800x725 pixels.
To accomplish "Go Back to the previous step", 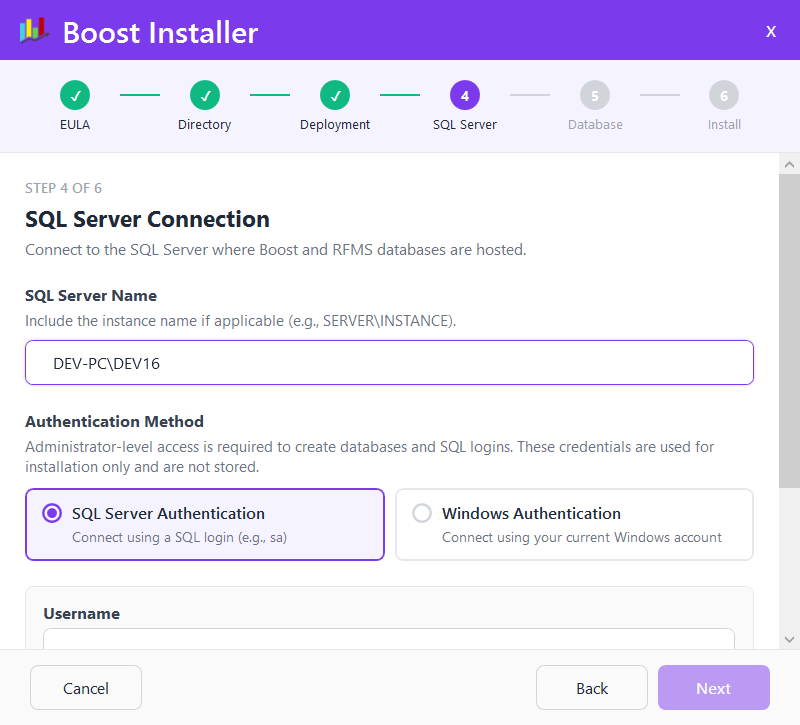I will click(x=592, y=688).
